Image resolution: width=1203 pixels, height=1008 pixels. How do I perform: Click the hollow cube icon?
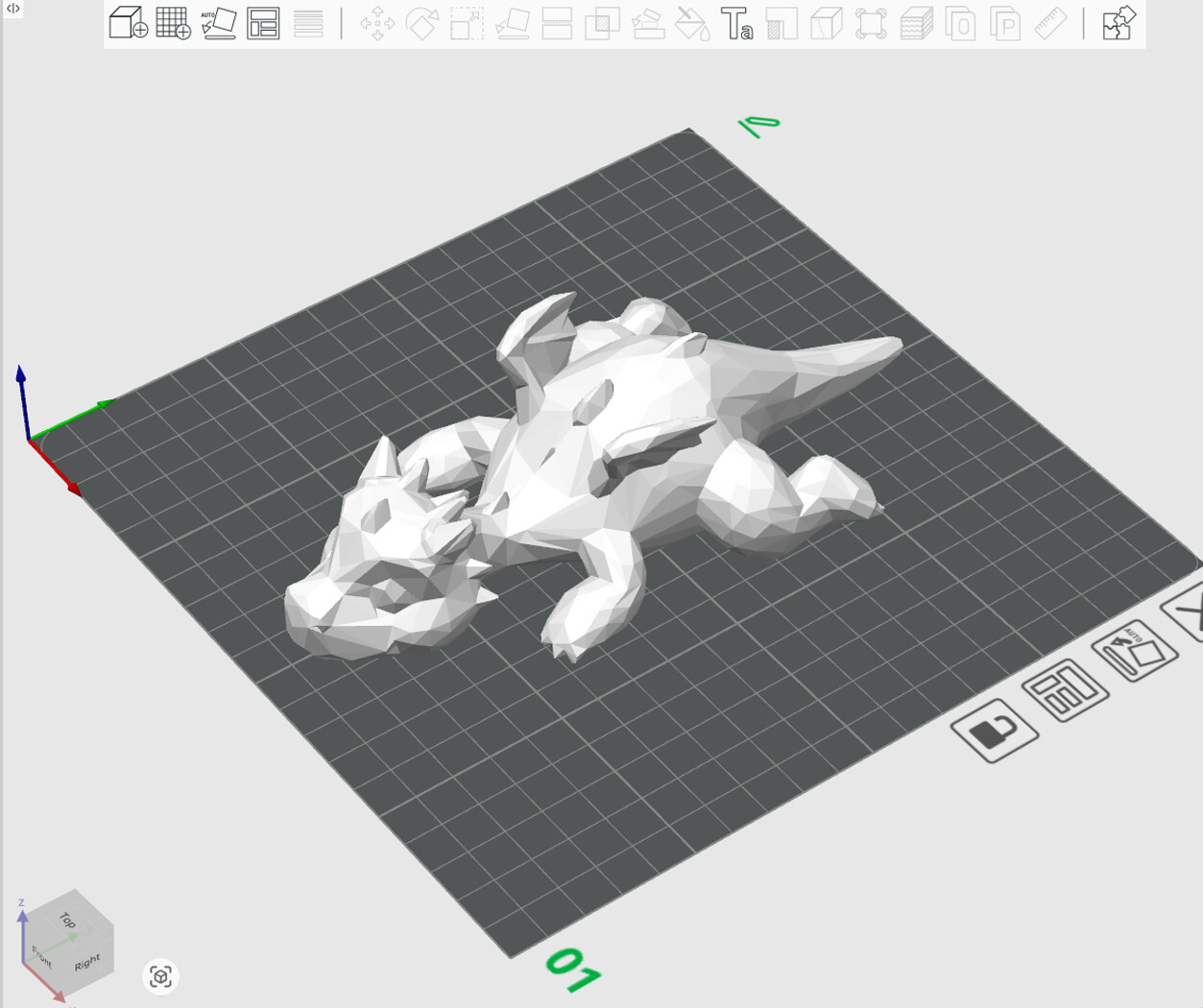826,23
